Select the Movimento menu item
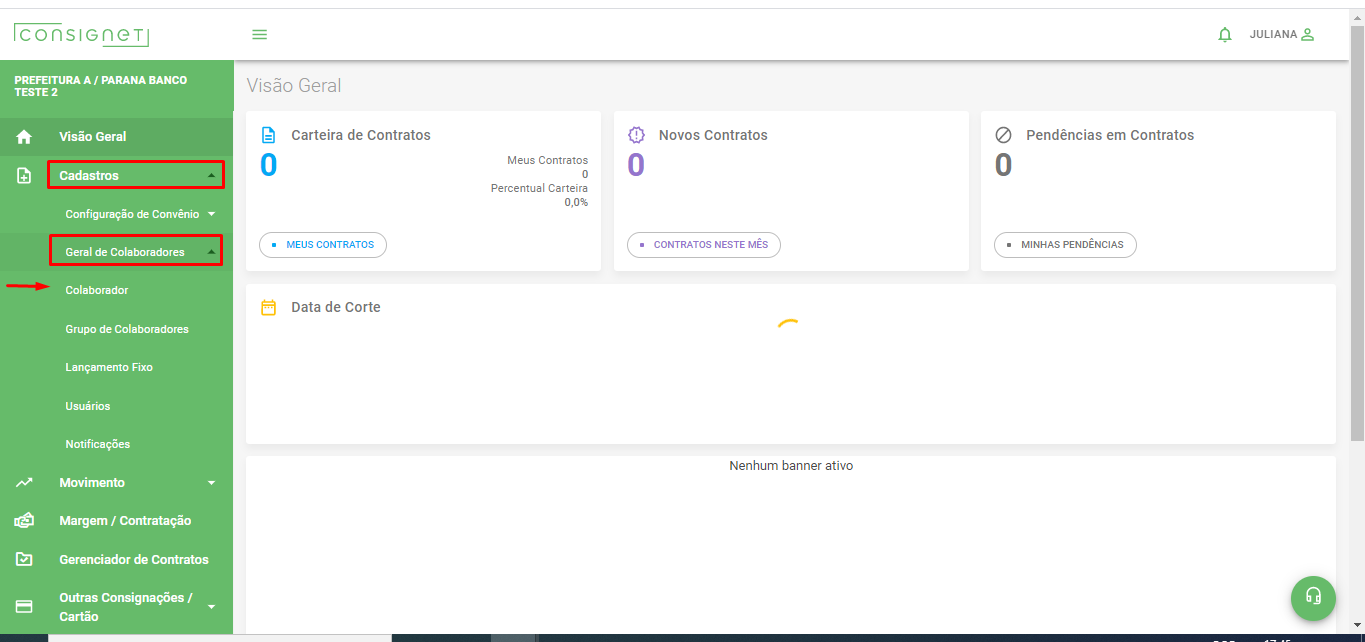This screenshot has height=642, width=1365. click(x=92, y=483)
